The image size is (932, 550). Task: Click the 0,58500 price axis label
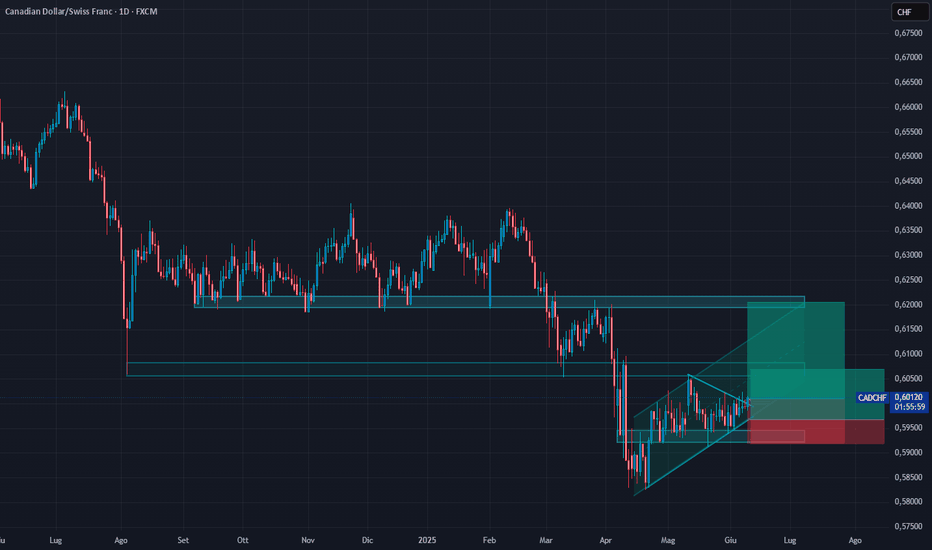[909, 477]
